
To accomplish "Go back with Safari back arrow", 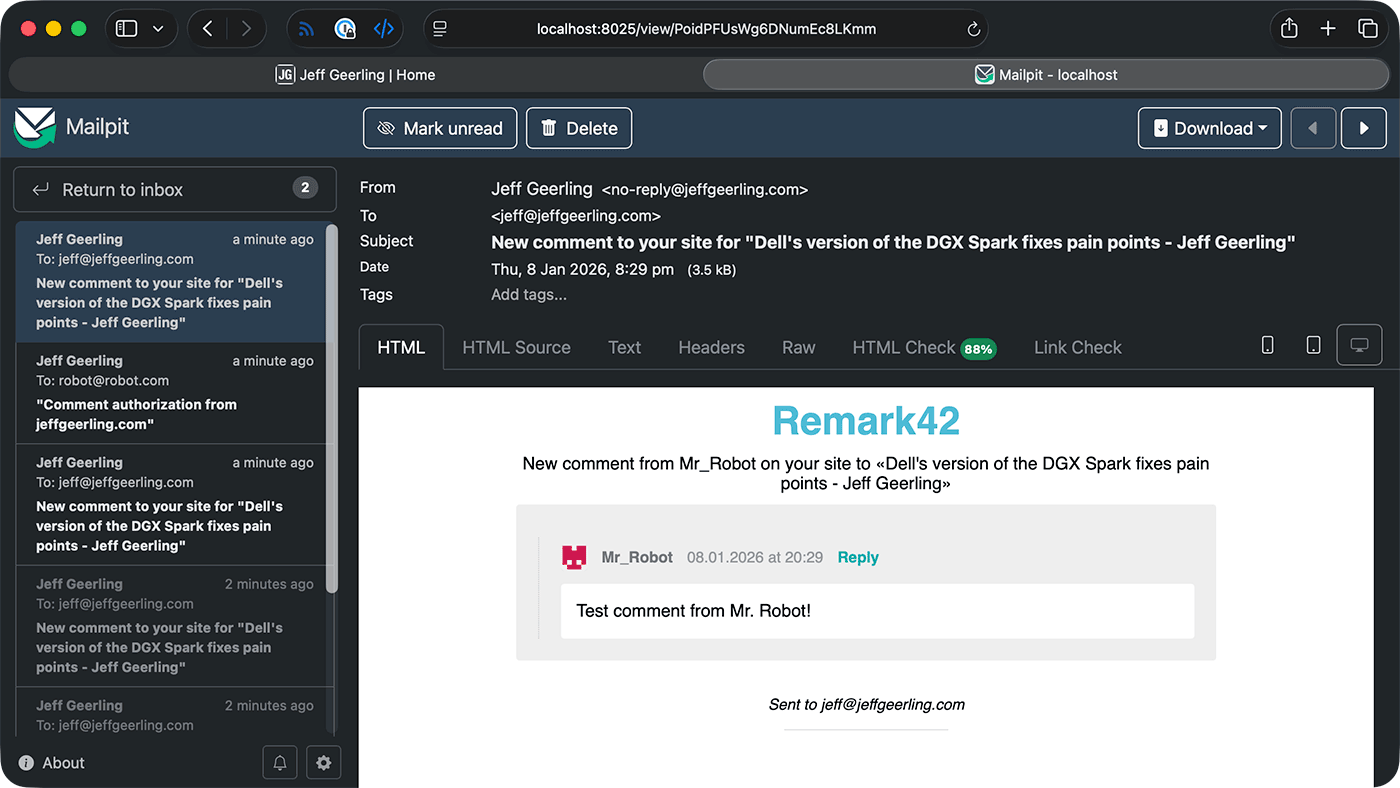I will click(x=207, y=29).
